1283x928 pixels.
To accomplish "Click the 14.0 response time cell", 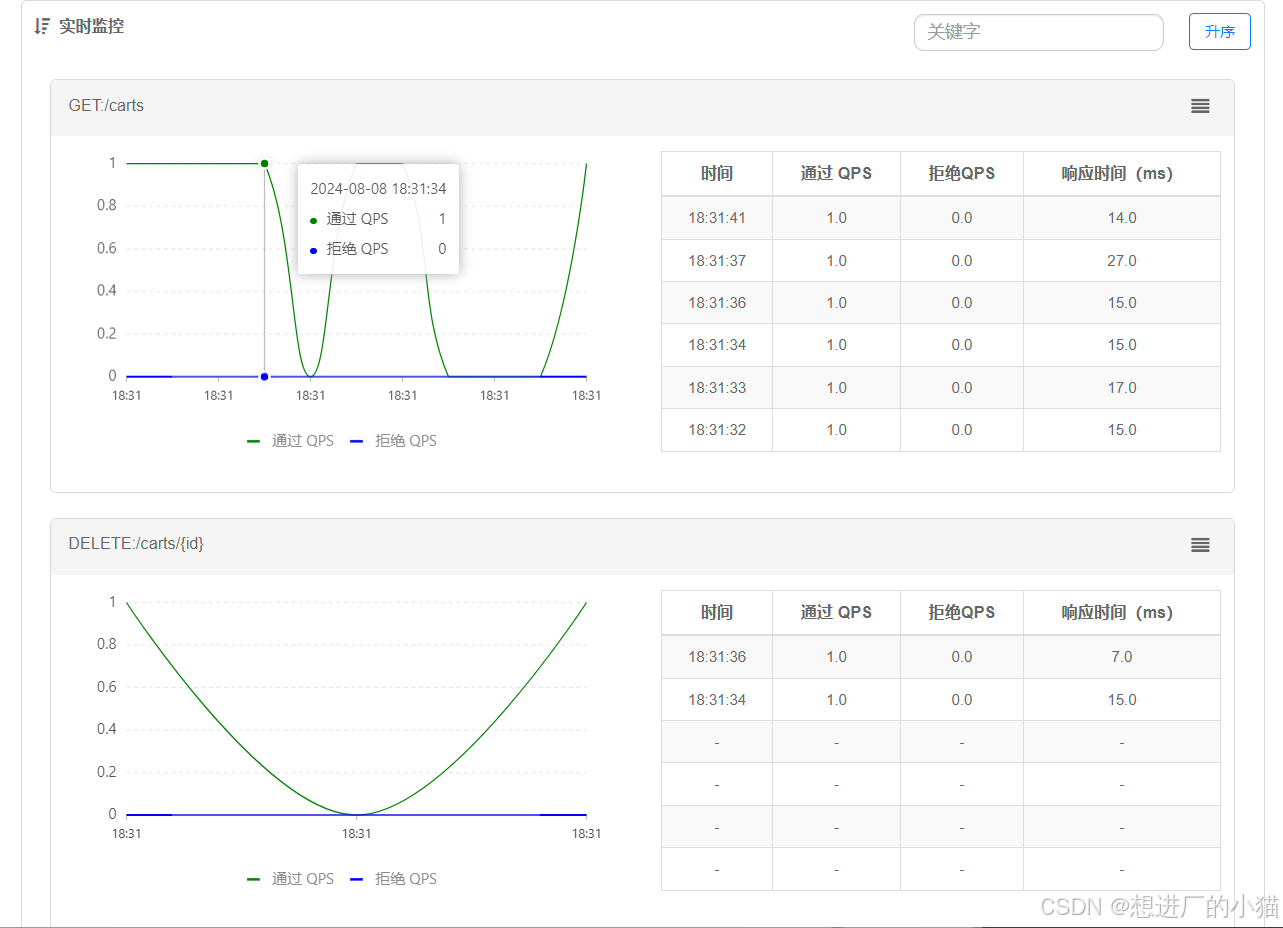I will (1122, 218).
